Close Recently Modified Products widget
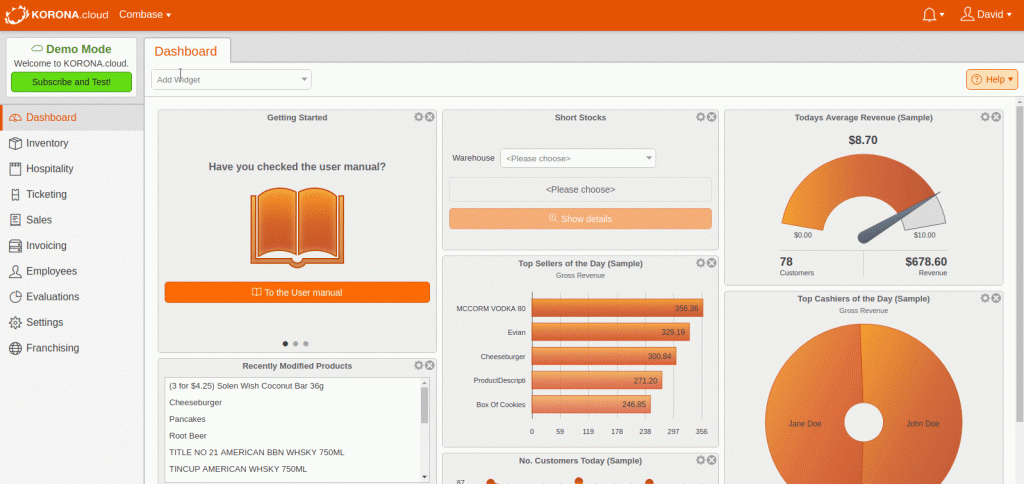1024x484 pixels. point(429,365)
